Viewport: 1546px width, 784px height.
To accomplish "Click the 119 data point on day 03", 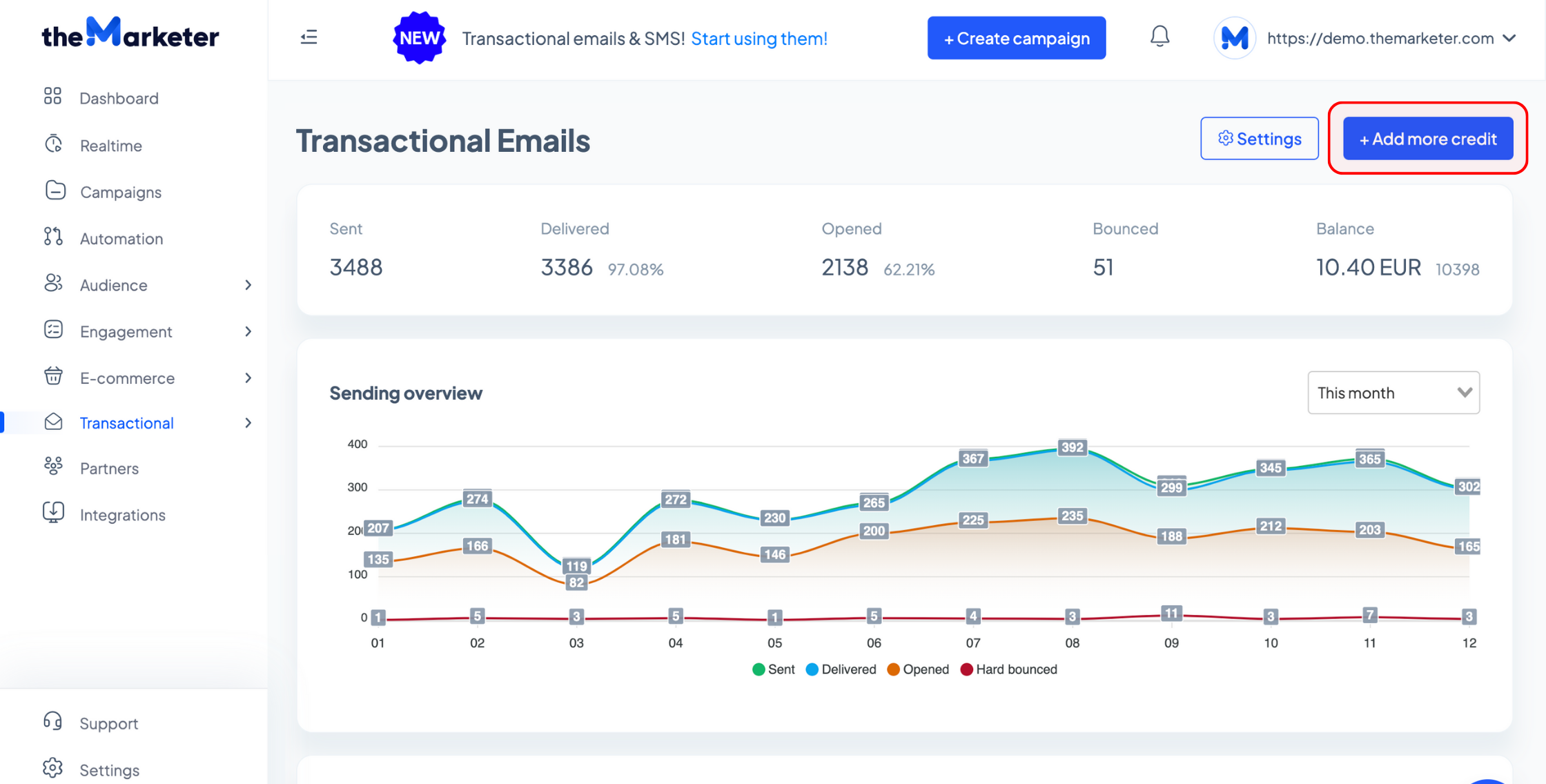I will [576, 566].
